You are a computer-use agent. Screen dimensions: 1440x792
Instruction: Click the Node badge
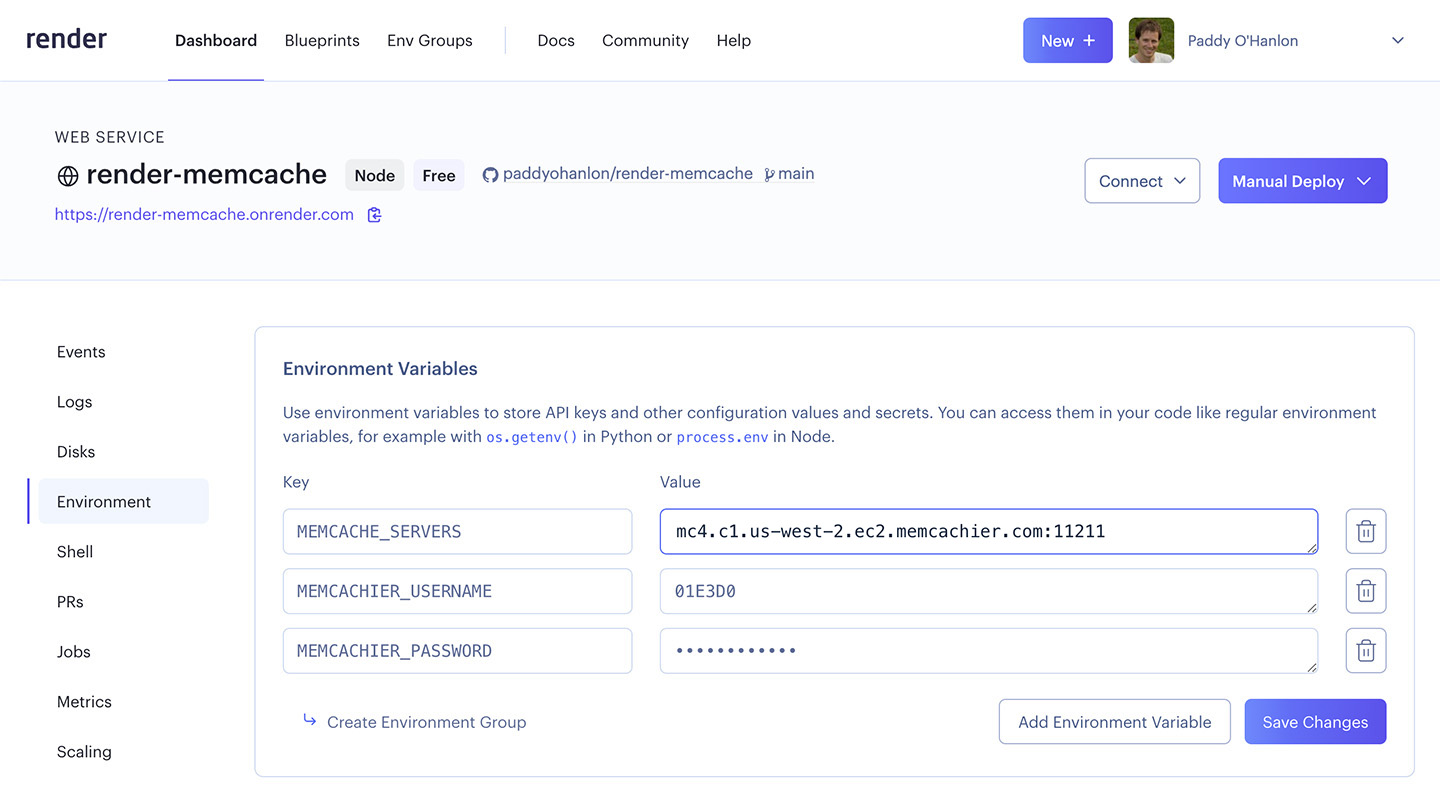tap(375, 175)
